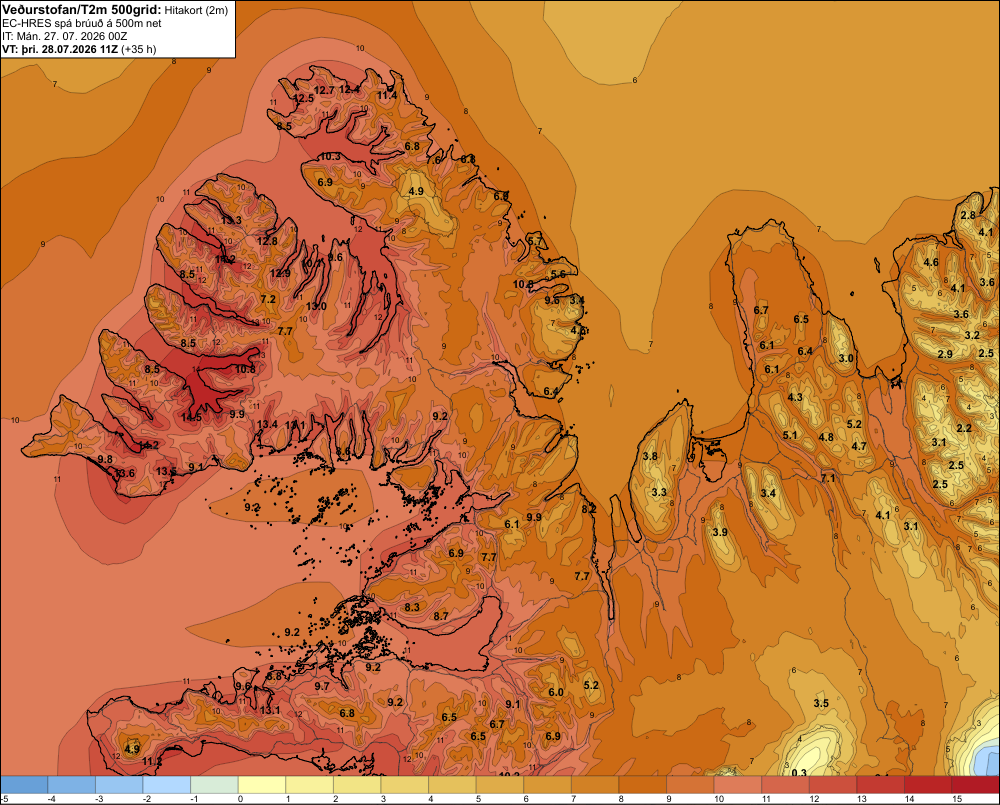Click the 8.7 temperature value

(x=441, y=616)
